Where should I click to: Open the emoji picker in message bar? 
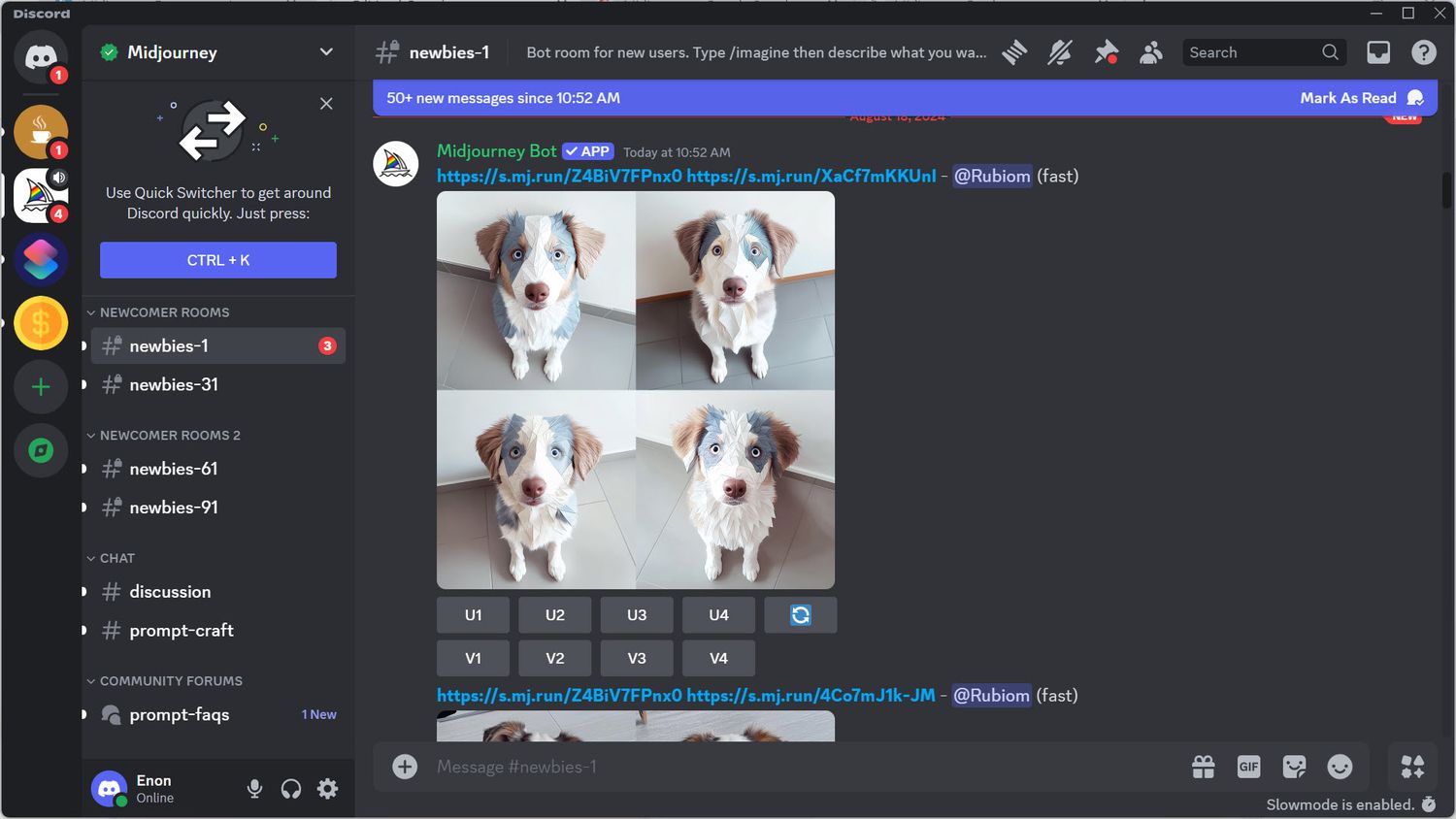point(1340,767)
